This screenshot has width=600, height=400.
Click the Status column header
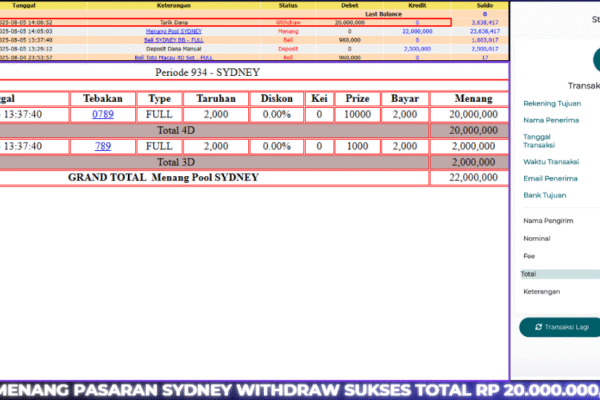point(288,5)
